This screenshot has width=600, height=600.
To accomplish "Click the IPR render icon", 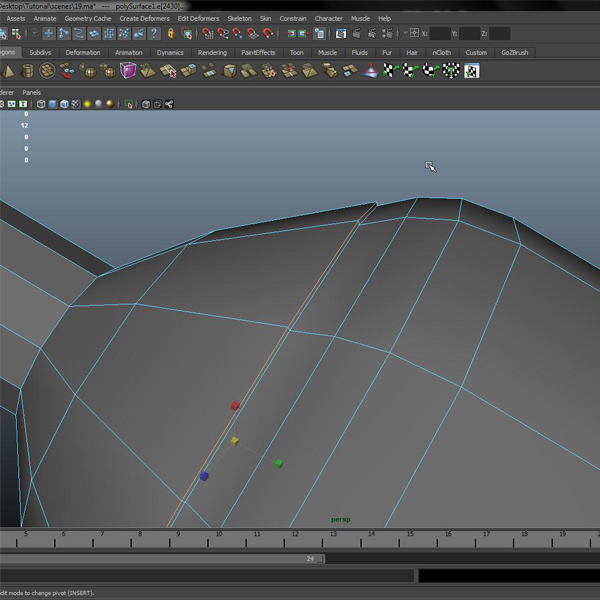I will 372,34.
